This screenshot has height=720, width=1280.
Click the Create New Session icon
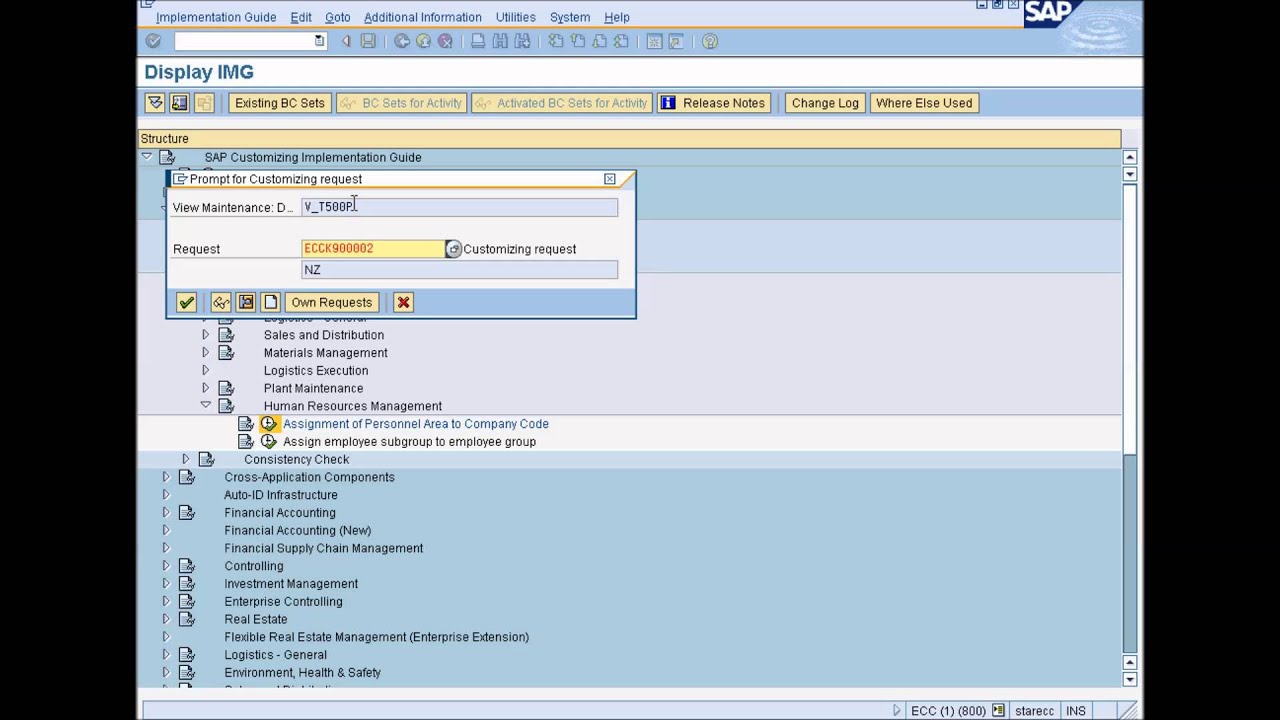tap(654, 41)
